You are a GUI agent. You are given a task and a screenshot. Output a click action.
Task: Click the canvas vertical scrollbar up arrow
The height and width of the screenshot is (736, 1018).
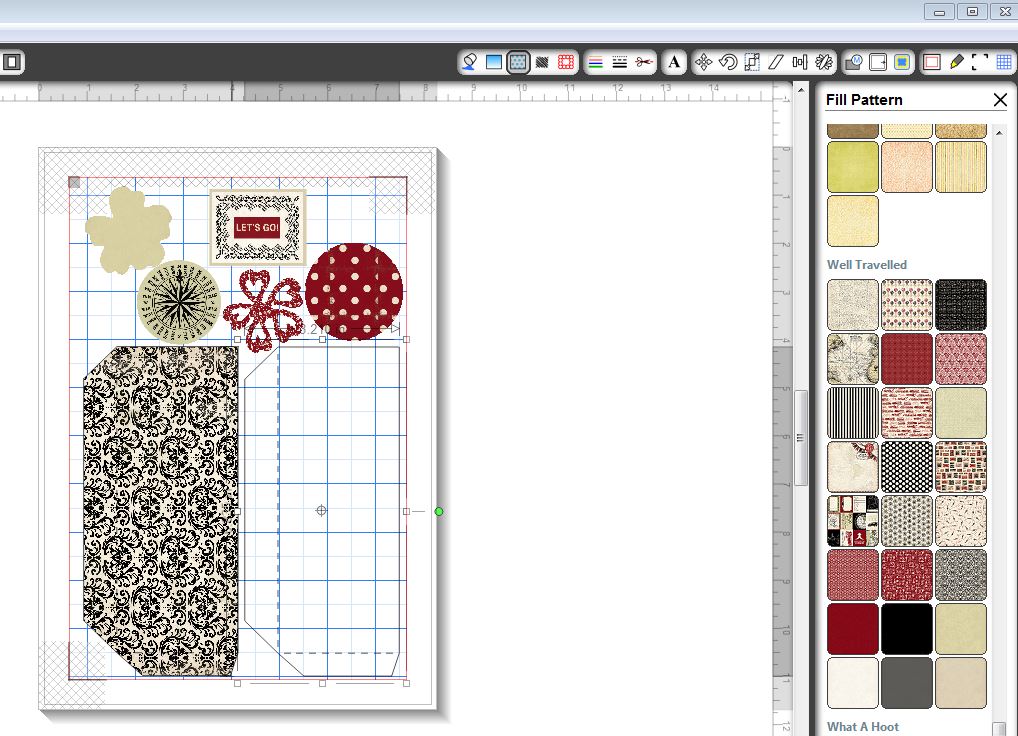(x=801, y=90)
